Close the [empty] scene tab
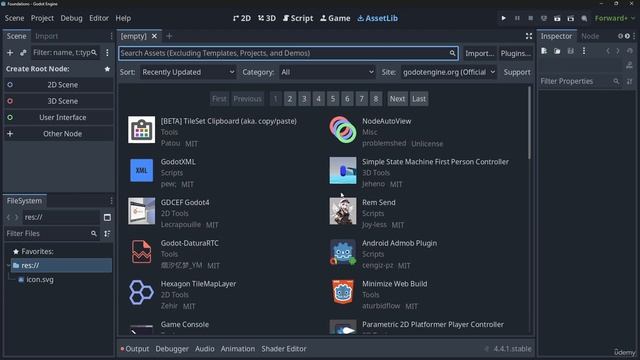 [x=154, y=36]
